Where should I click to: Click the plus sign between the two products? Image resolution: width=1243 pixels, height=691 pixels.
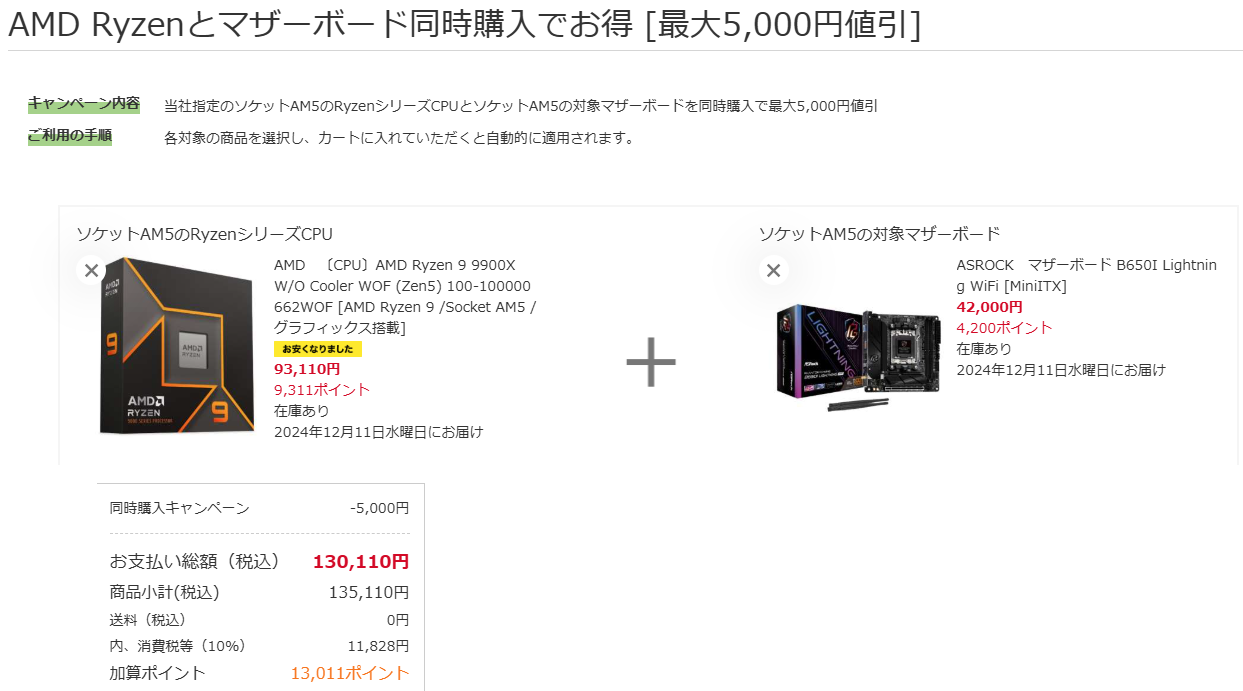(x=651, y=362)
